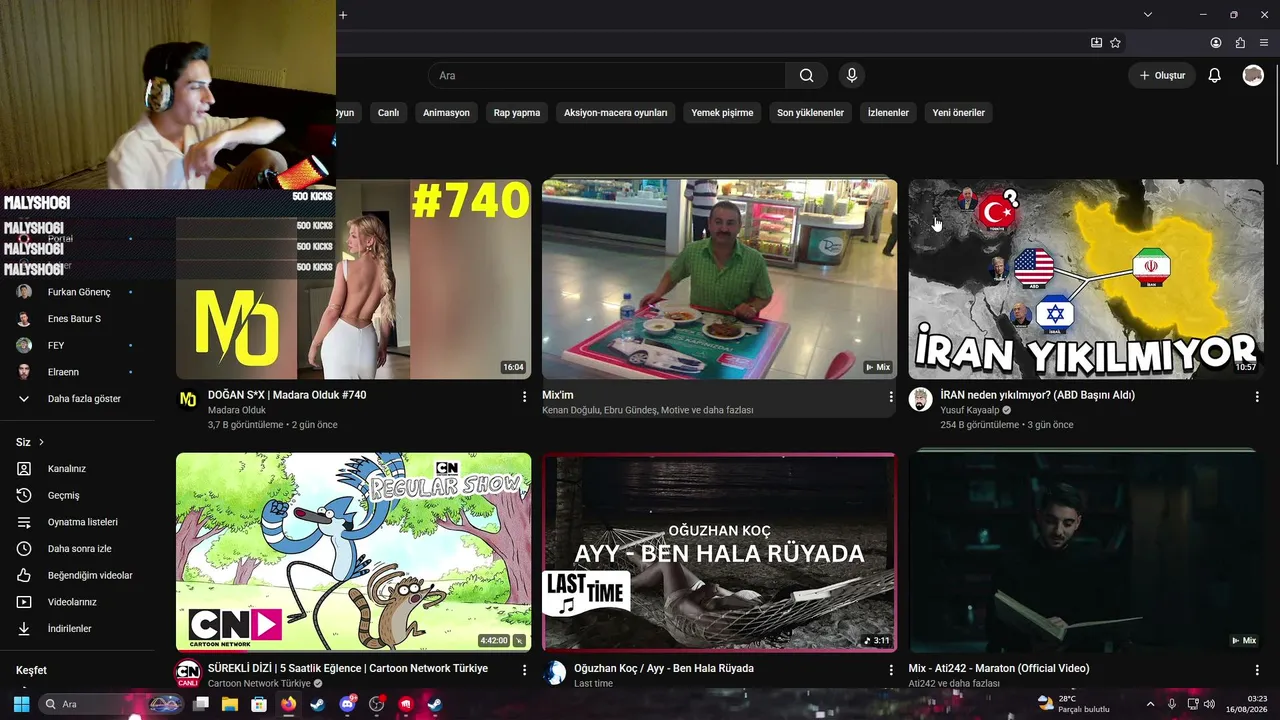
Task: Open the Discord taskbar icon
Action: (x=347, y=704)
